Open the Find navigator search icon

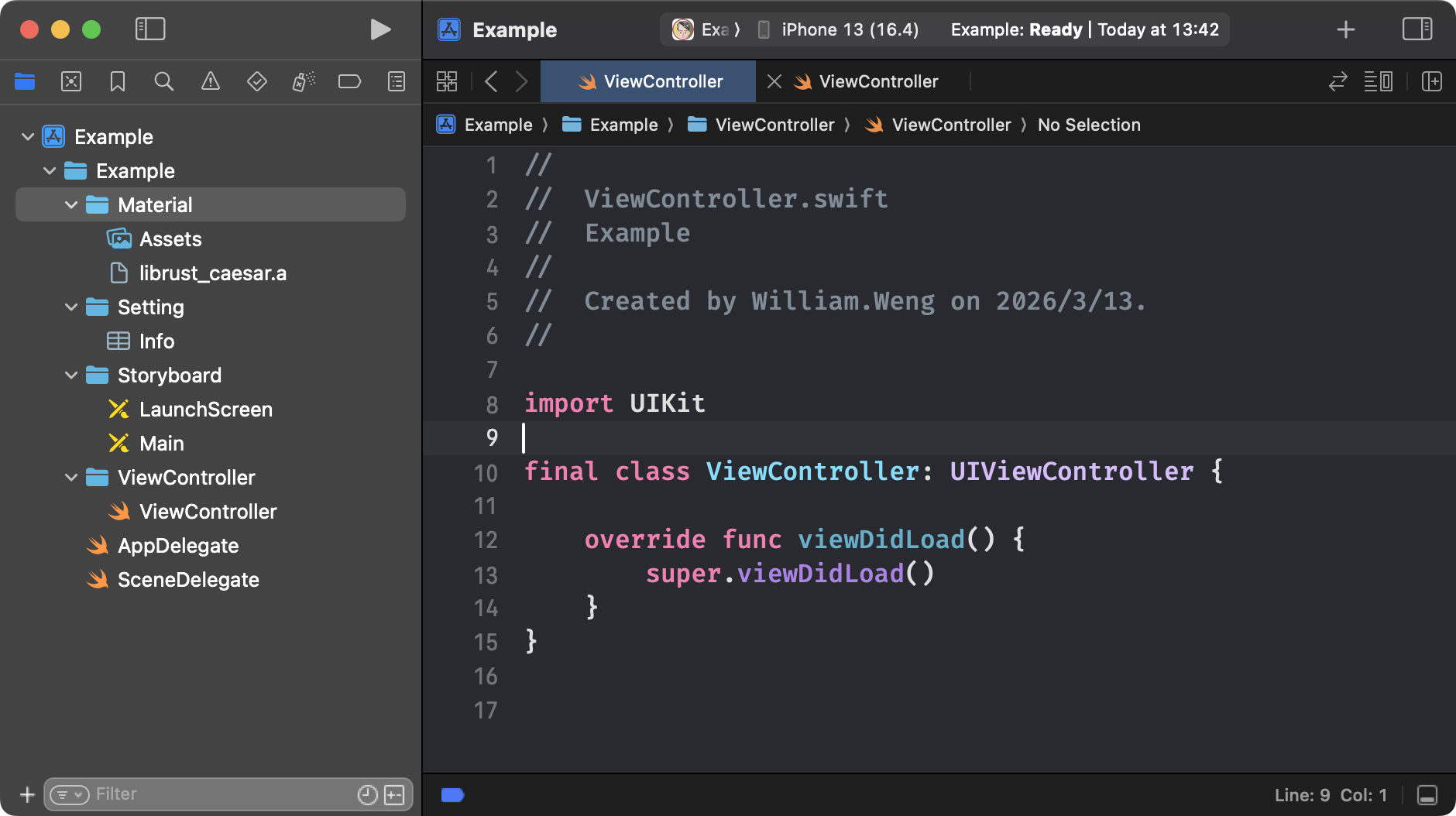point(164,81)
